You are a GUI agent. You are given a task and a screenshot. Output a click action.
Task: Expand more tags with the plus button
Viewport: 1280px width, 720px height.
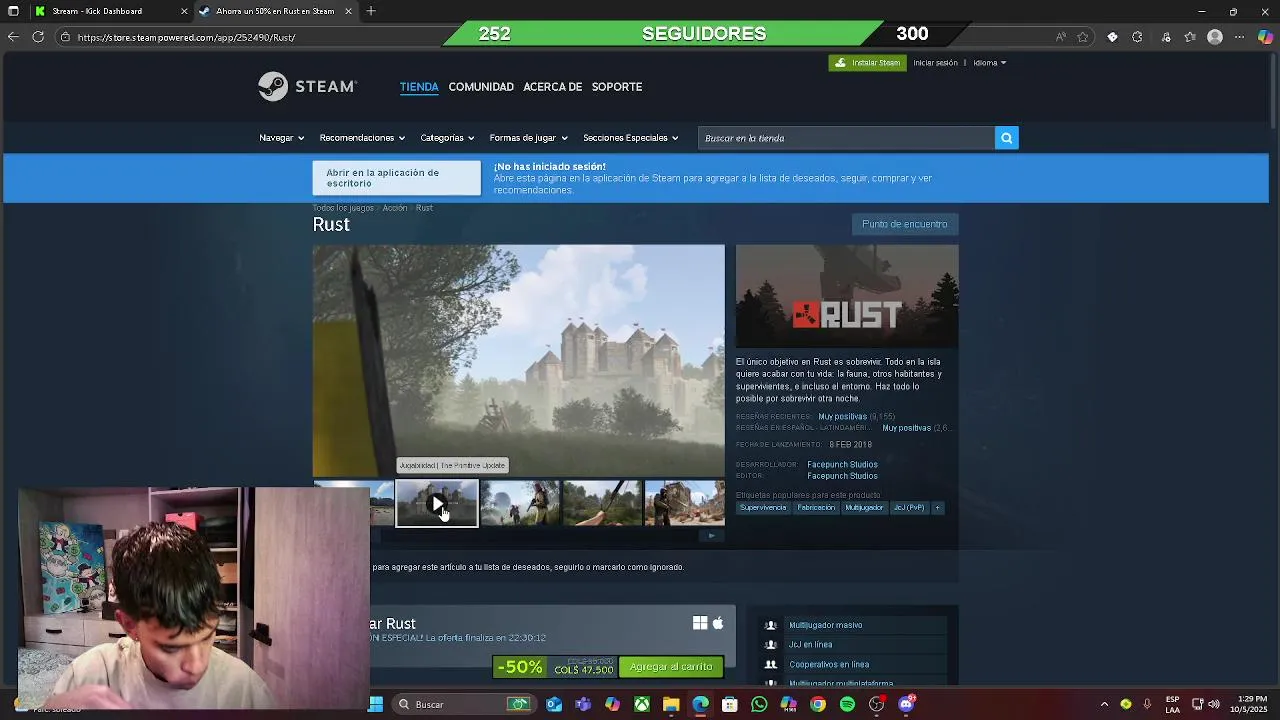(x=937, y=508)
